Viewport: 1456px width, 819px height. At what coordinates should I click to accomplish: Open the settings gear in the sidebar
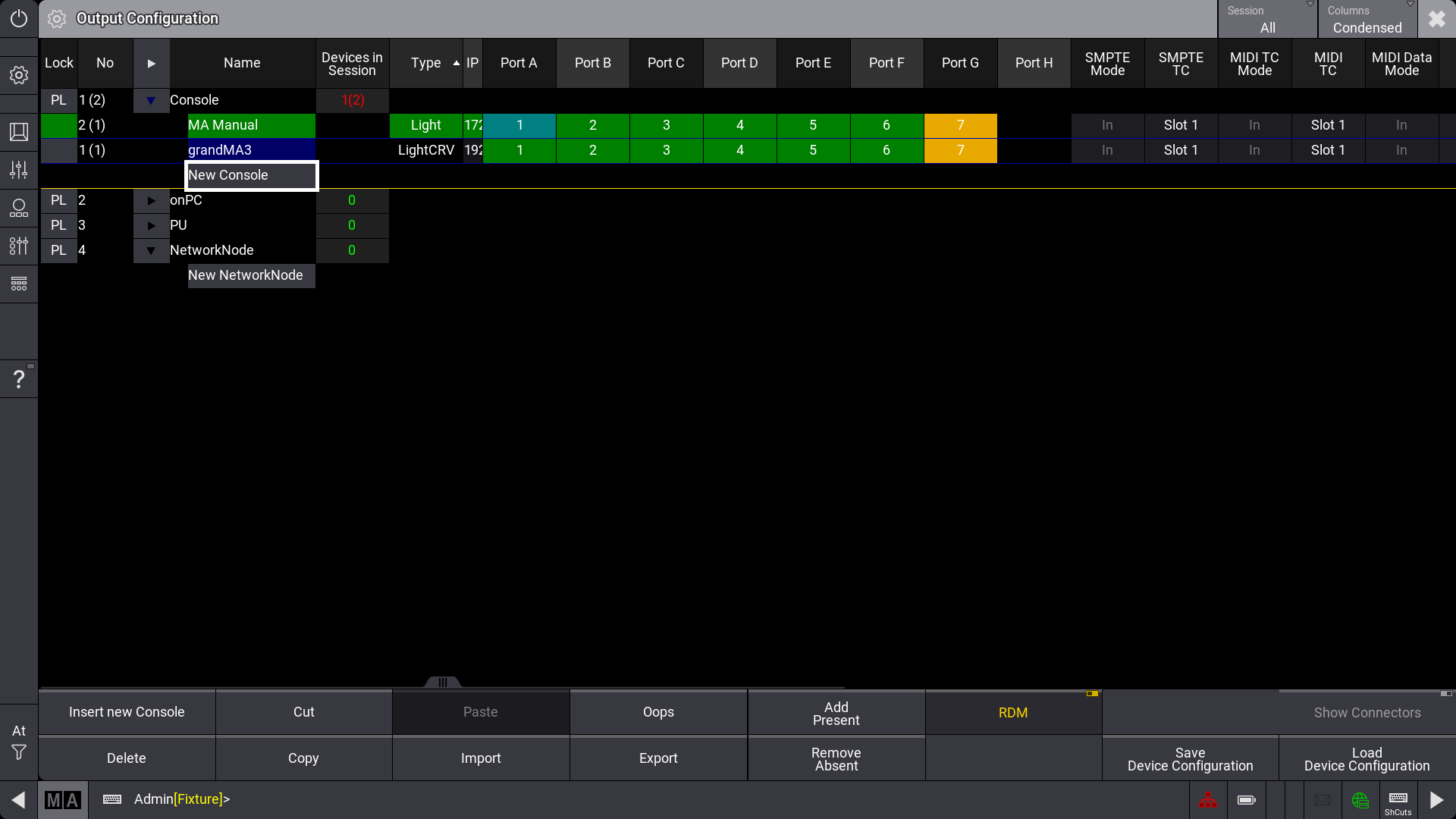tap(18, 74)
